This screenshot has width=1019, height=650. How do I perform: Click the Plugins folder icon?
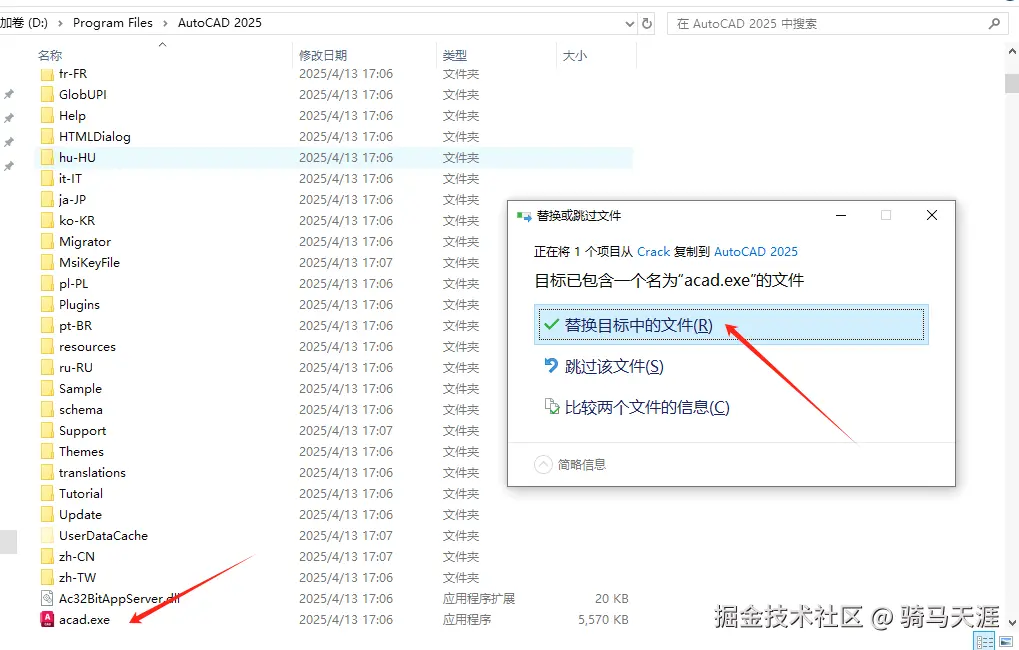pos(47,305)
